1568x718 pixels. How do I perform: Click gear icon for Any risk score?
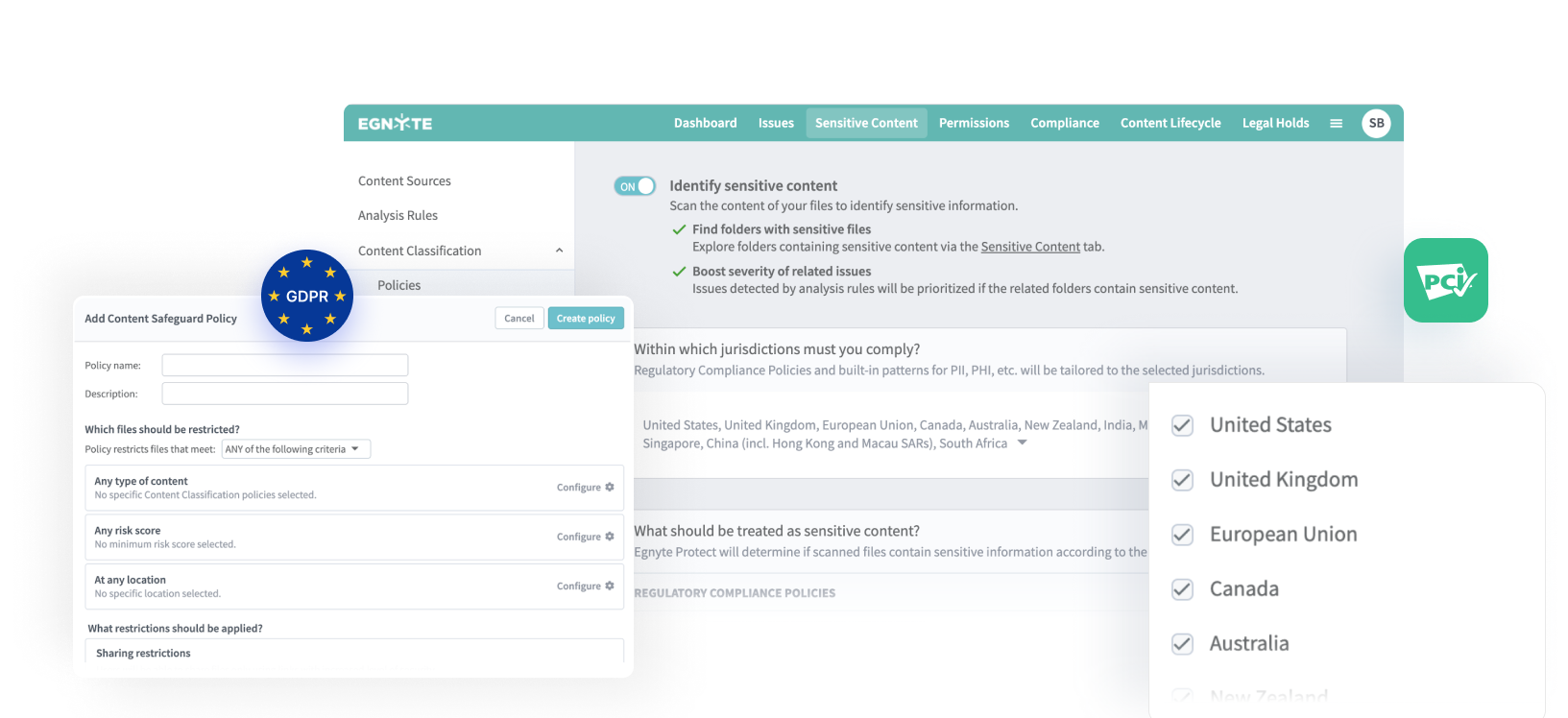[x=610, y=537]
